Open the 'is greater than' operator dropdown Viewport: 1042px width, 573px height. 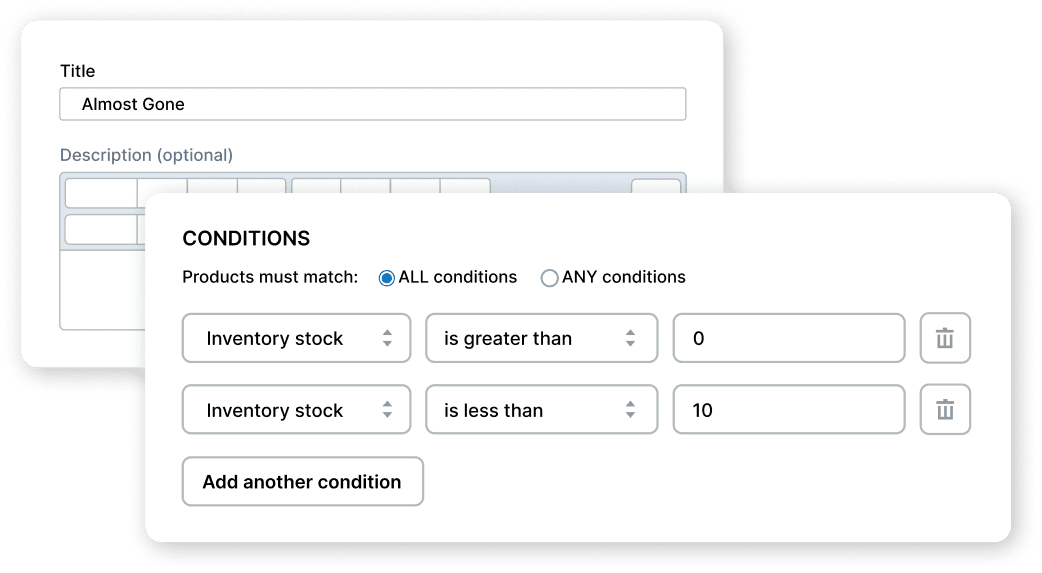tap(541, 338)
